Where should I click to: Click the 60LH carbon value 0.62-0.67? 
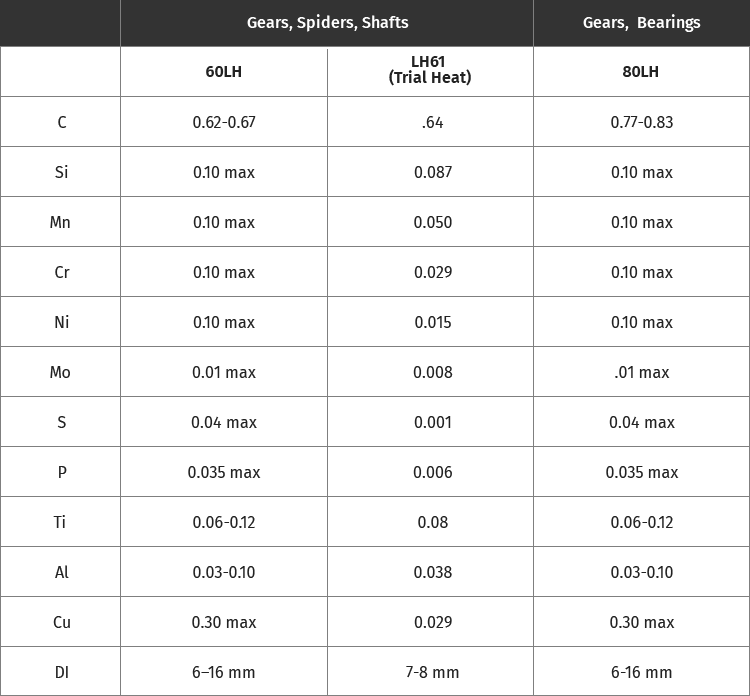point(224,122)
